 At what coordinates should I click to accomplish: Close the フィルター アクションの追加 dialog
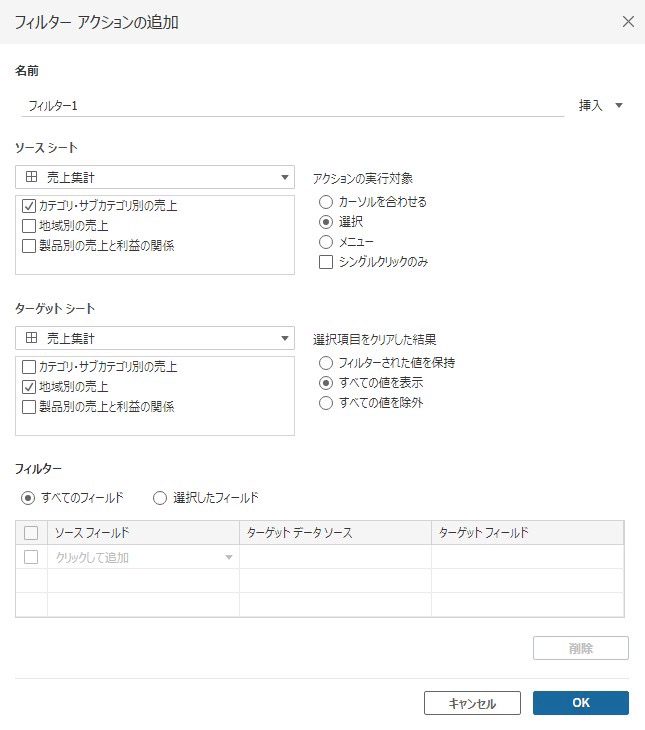628,21
